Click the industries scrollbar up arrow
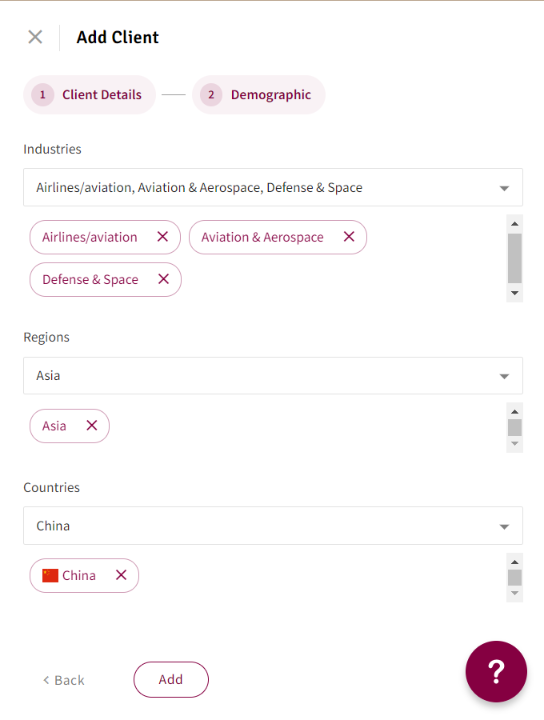This screenshot has width=544, height=720. [515, 224]
